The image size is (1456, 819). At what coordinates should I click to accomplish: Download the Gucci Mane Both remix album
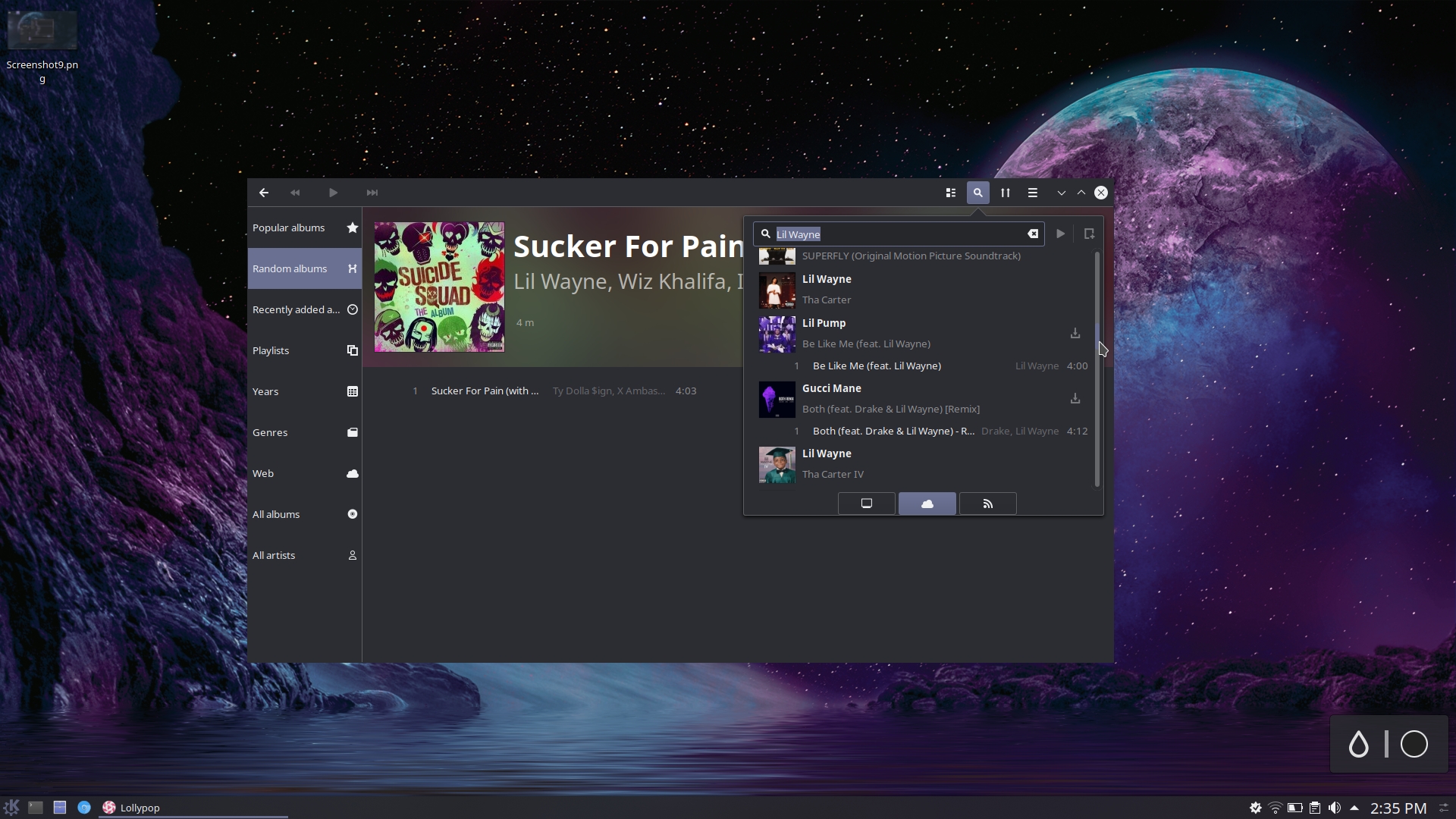click(1075, 399)
